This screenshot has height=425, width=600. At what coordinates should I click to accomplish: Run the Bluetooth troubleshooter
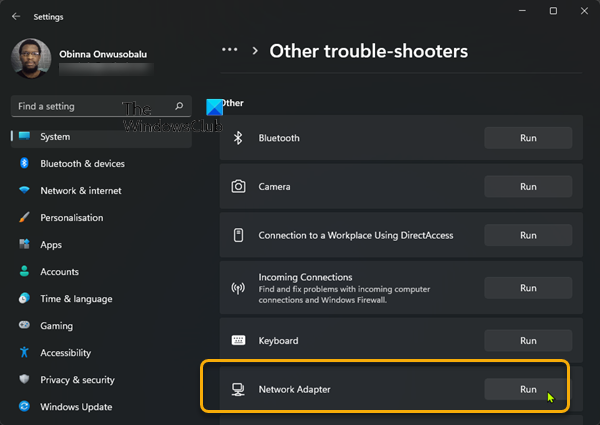(528, 138)
